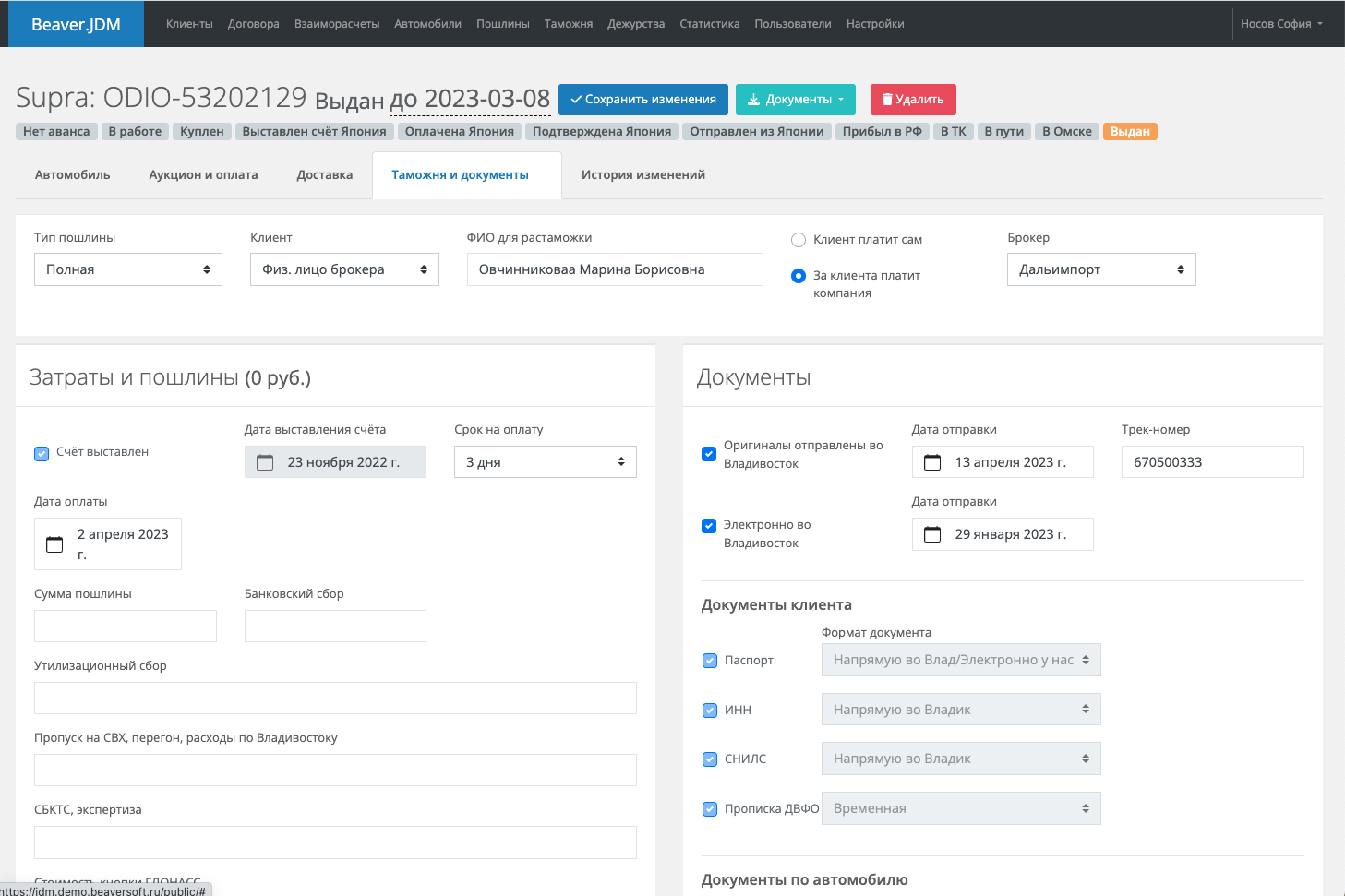Toggle the Паспорт checkbox
Screen dimensions: 1345x896
point(710,661)
